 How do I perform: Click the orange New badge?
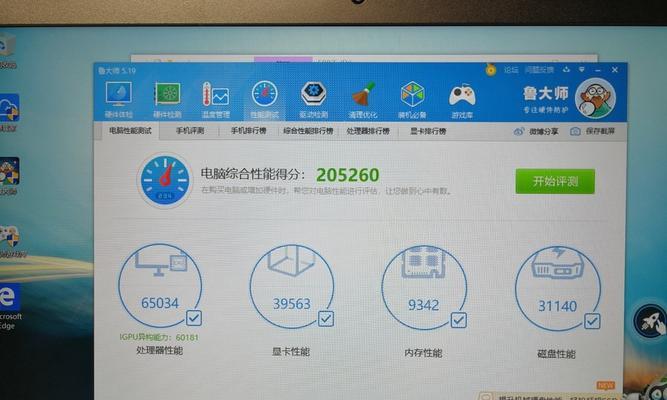coord(605,385)
